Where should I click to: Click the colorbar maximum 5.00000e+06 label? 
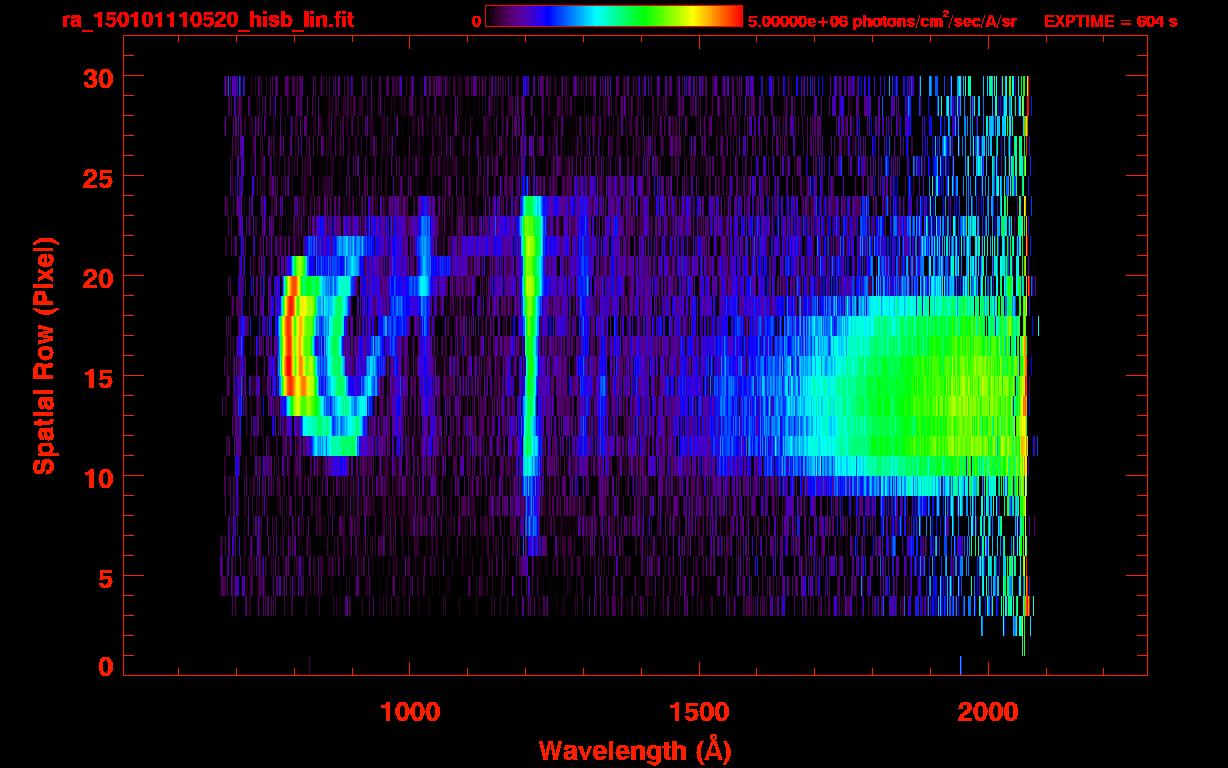(x=882, y=20)
